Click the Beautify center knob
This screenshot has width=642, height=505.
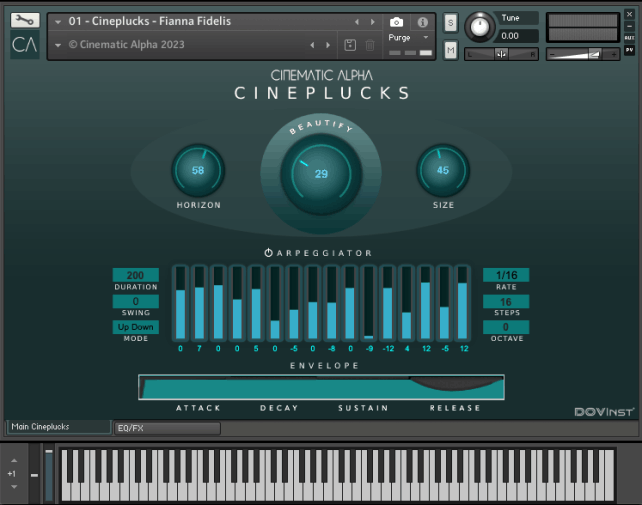[x=321, y=174]
